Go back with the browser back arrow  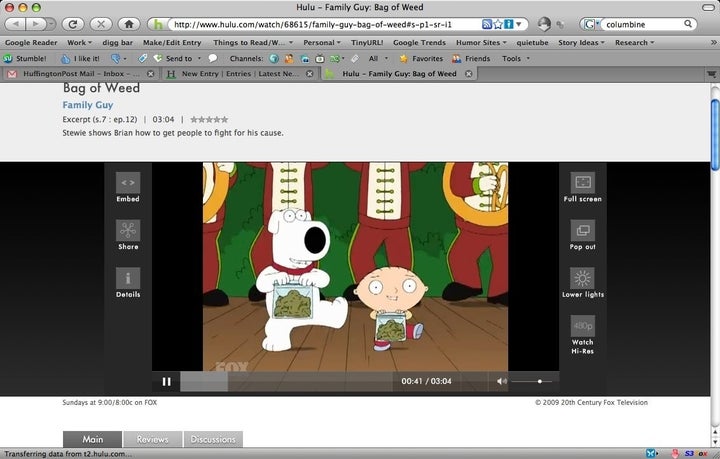click(x=16, y=24)
